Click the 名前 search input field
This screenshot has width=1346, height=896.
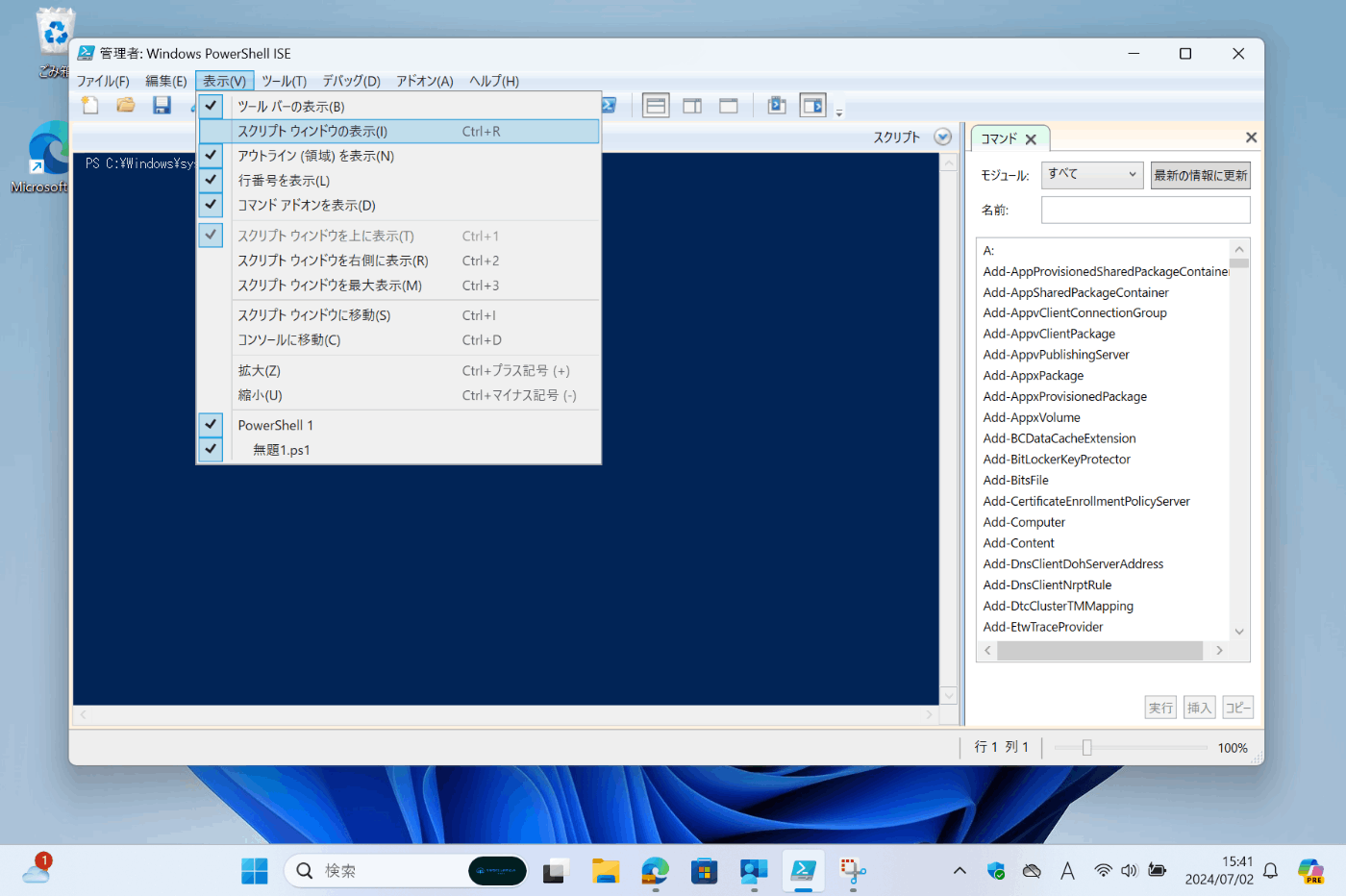pyautogui.click(x=1145, y=209)
